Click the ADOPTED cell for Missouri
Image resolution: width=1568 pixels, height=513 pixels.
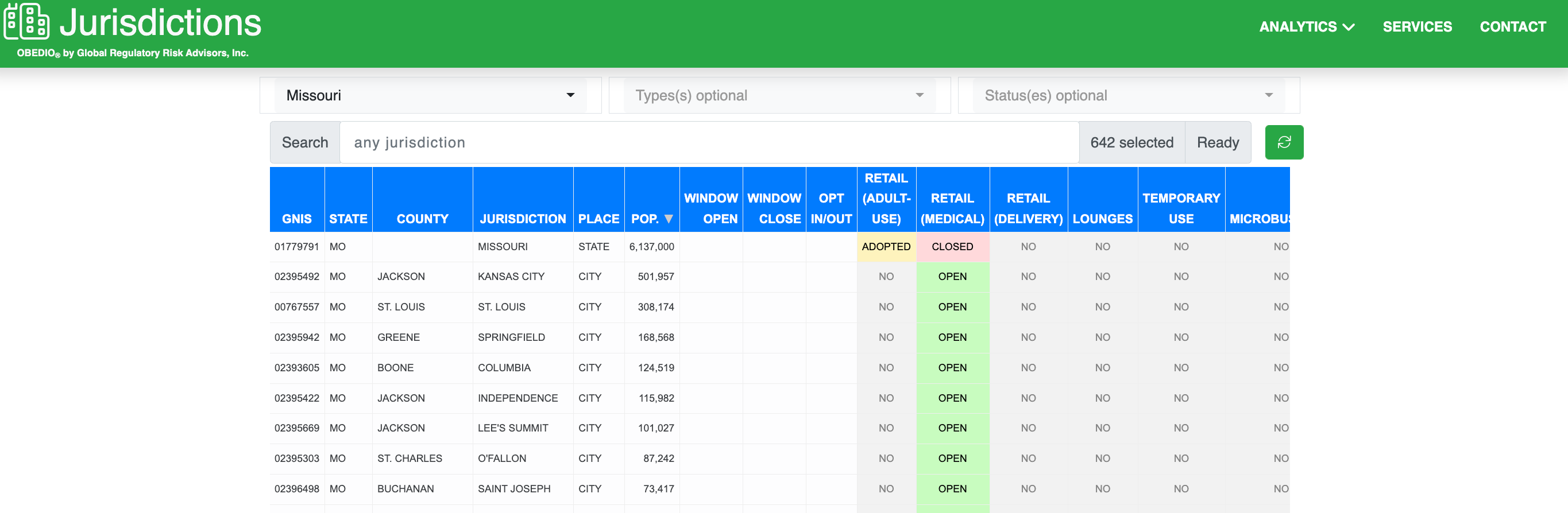(886, 247)
